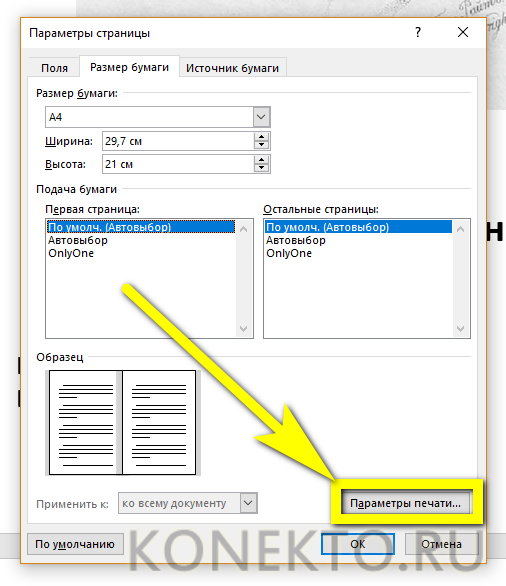
Task: Expand the A4 paper size dropdown
Action: [261, 117]
